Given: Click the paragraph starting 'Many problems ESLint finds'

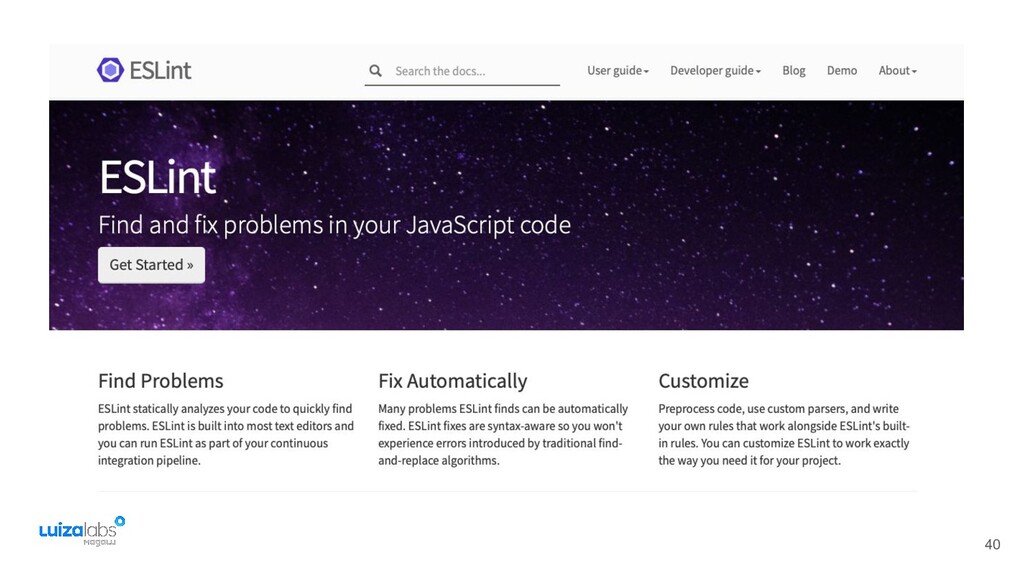Looking at the screenshot, I should pos(503,434).
